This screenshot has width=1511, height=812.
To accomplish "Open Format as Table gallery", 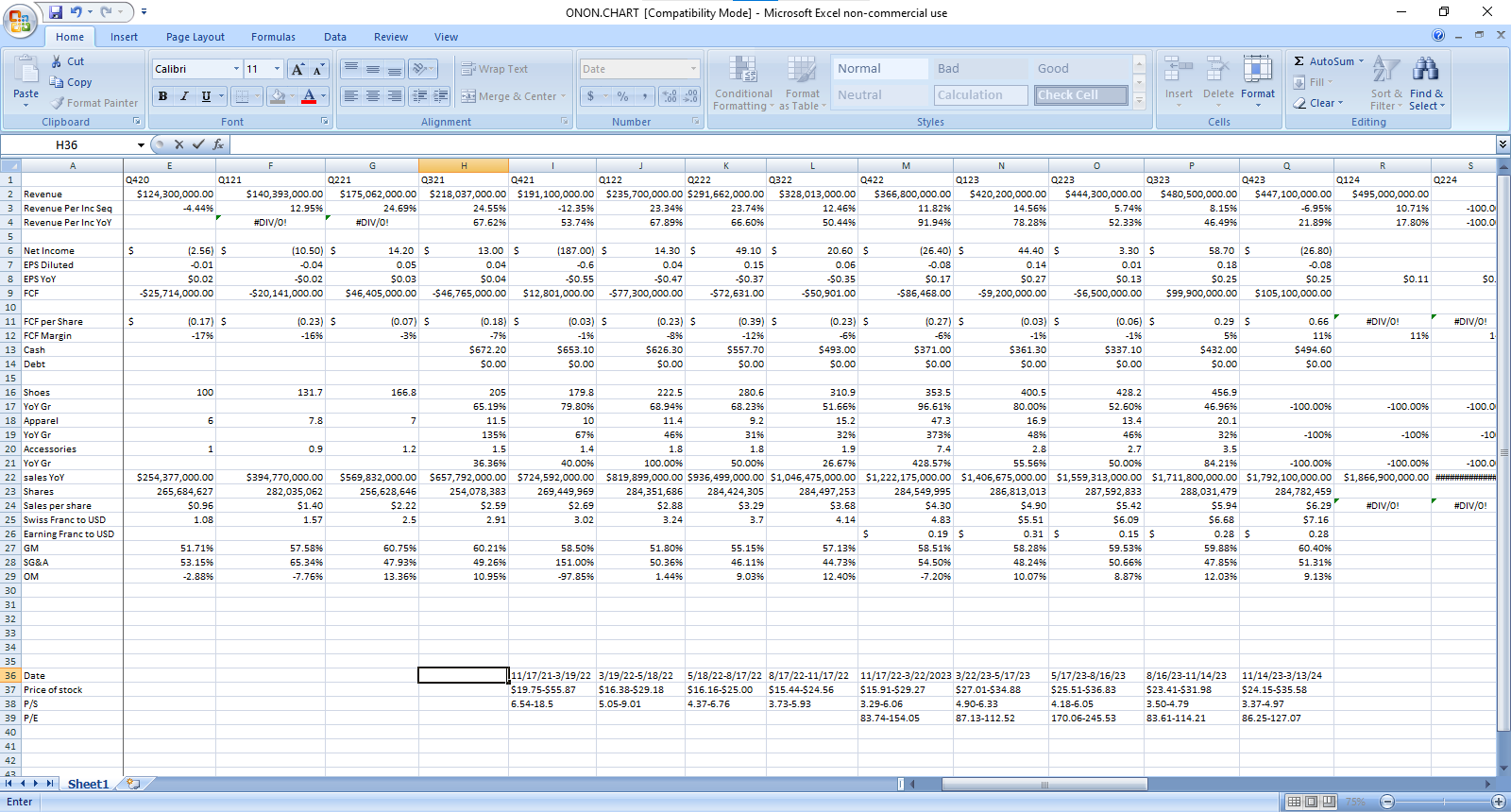I will [803, 83].
